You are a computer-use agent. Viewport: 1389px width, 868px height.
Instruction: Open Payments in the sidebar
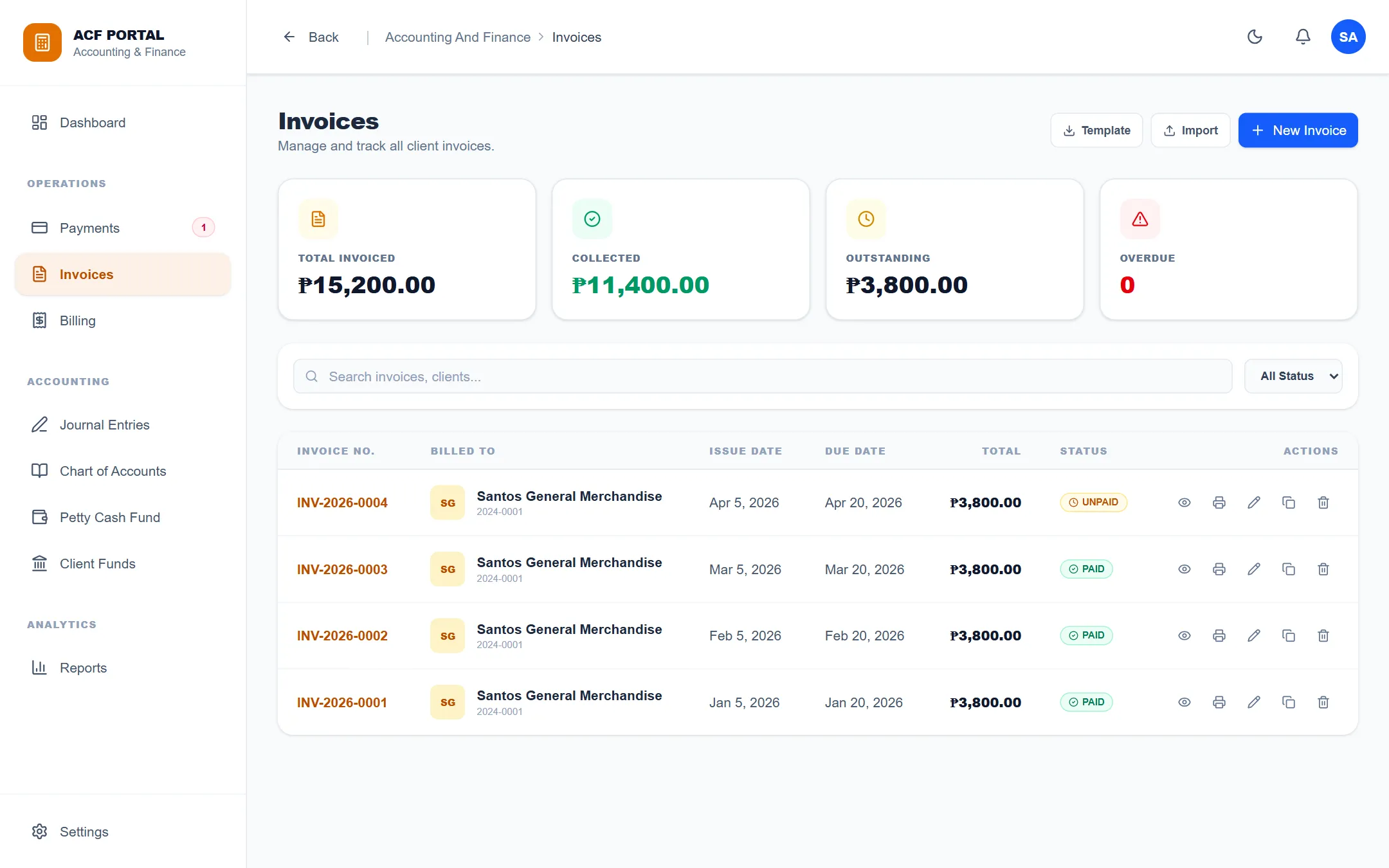point(122,228)
